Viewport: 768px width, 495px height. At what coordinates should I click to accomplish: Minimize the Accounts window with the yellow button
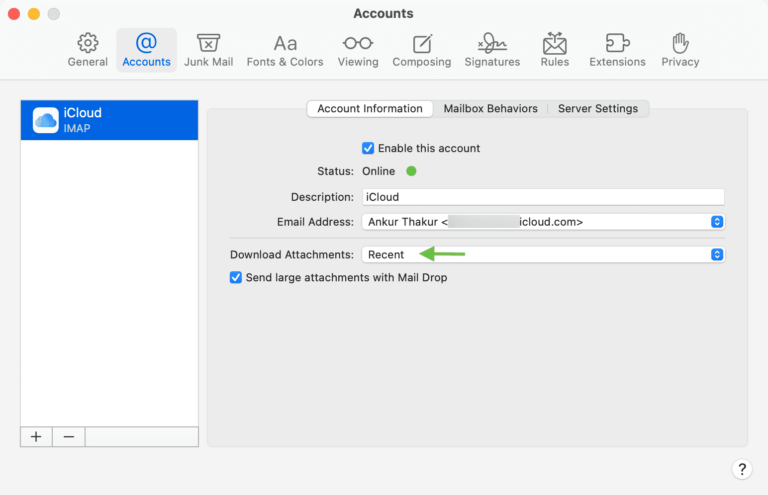[34, 14]
